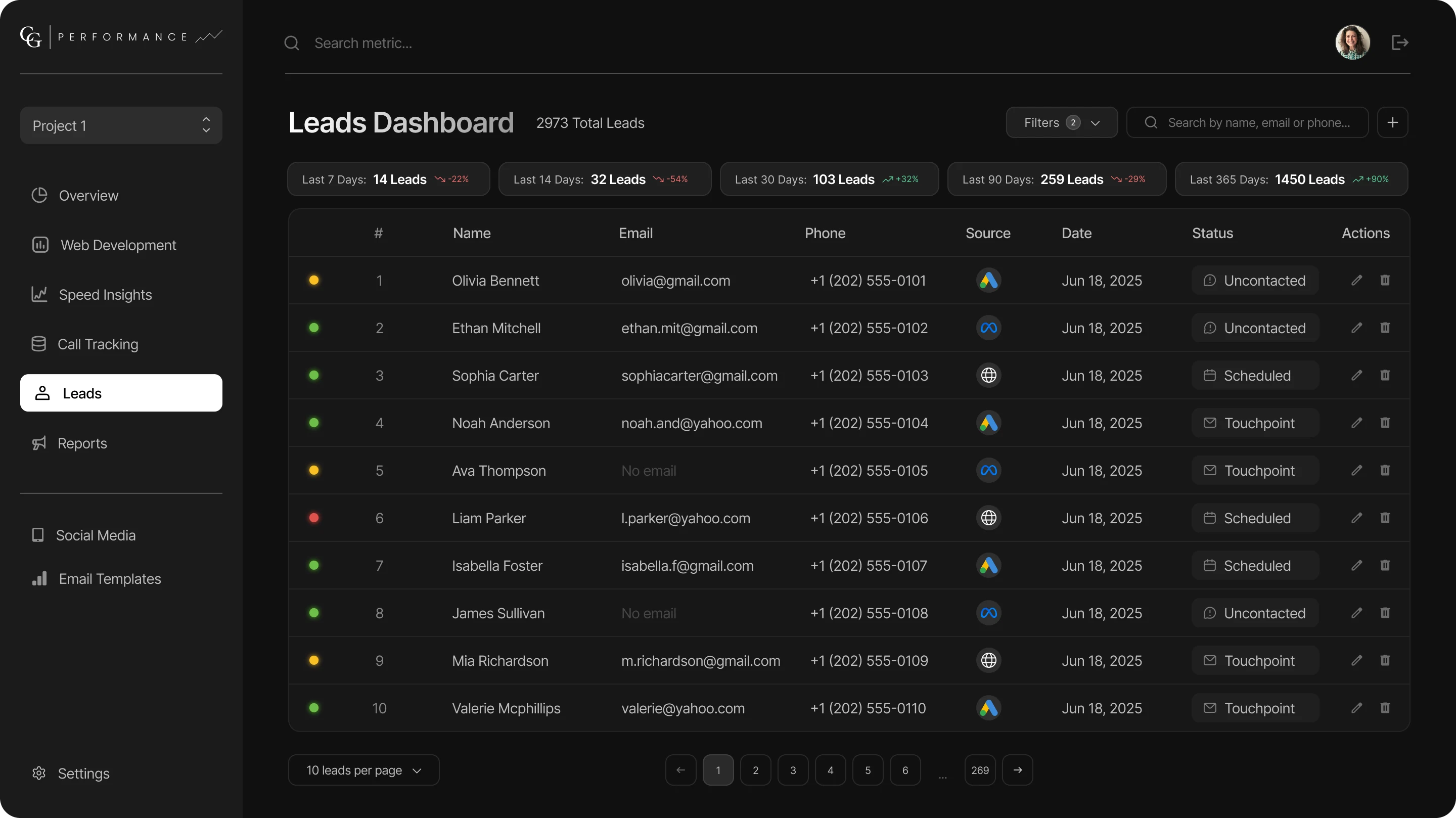Select the Last 30 Days leads chip

829,179
